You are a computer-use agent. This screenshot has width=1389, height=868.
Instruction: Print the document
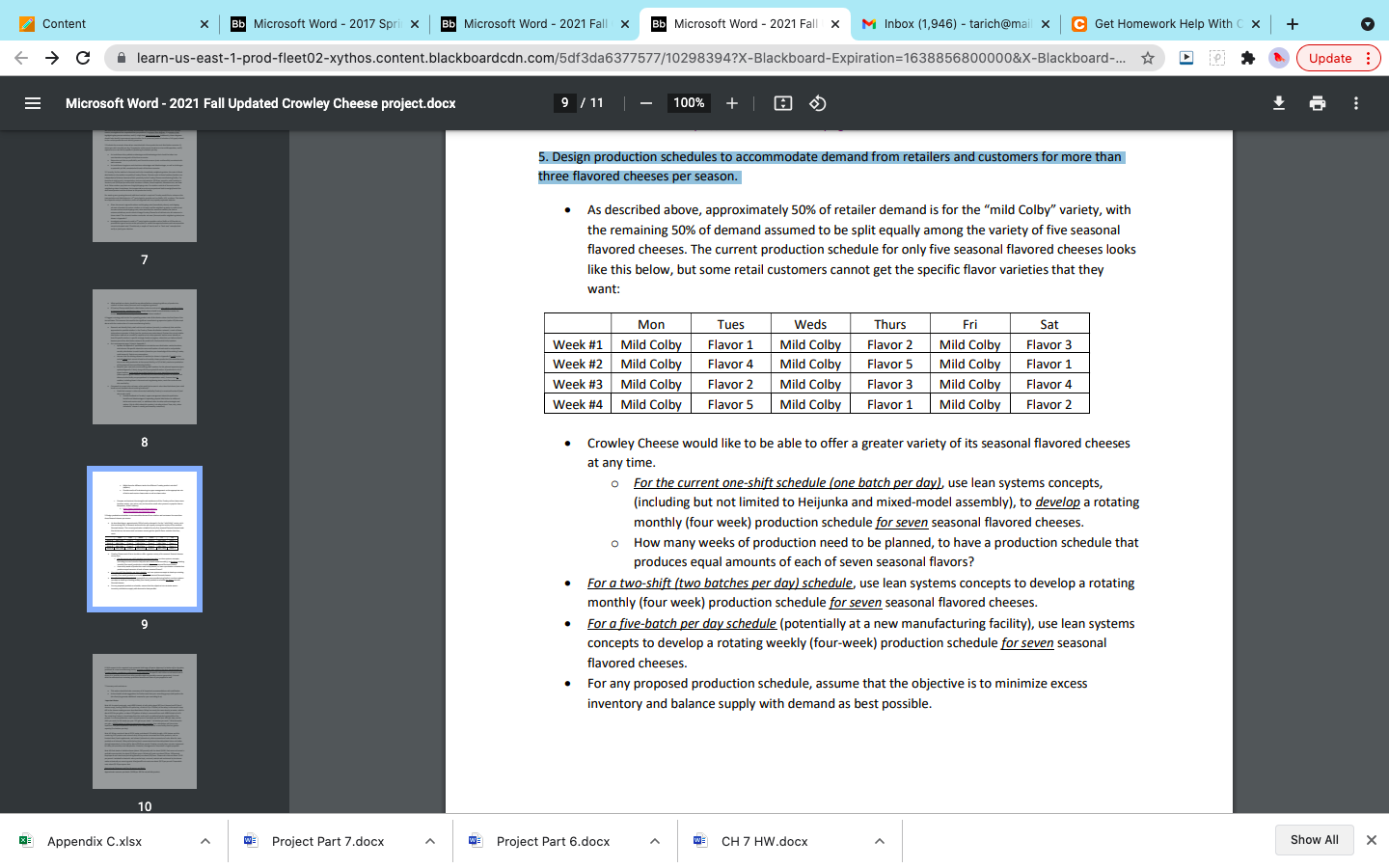point(1318,103)
